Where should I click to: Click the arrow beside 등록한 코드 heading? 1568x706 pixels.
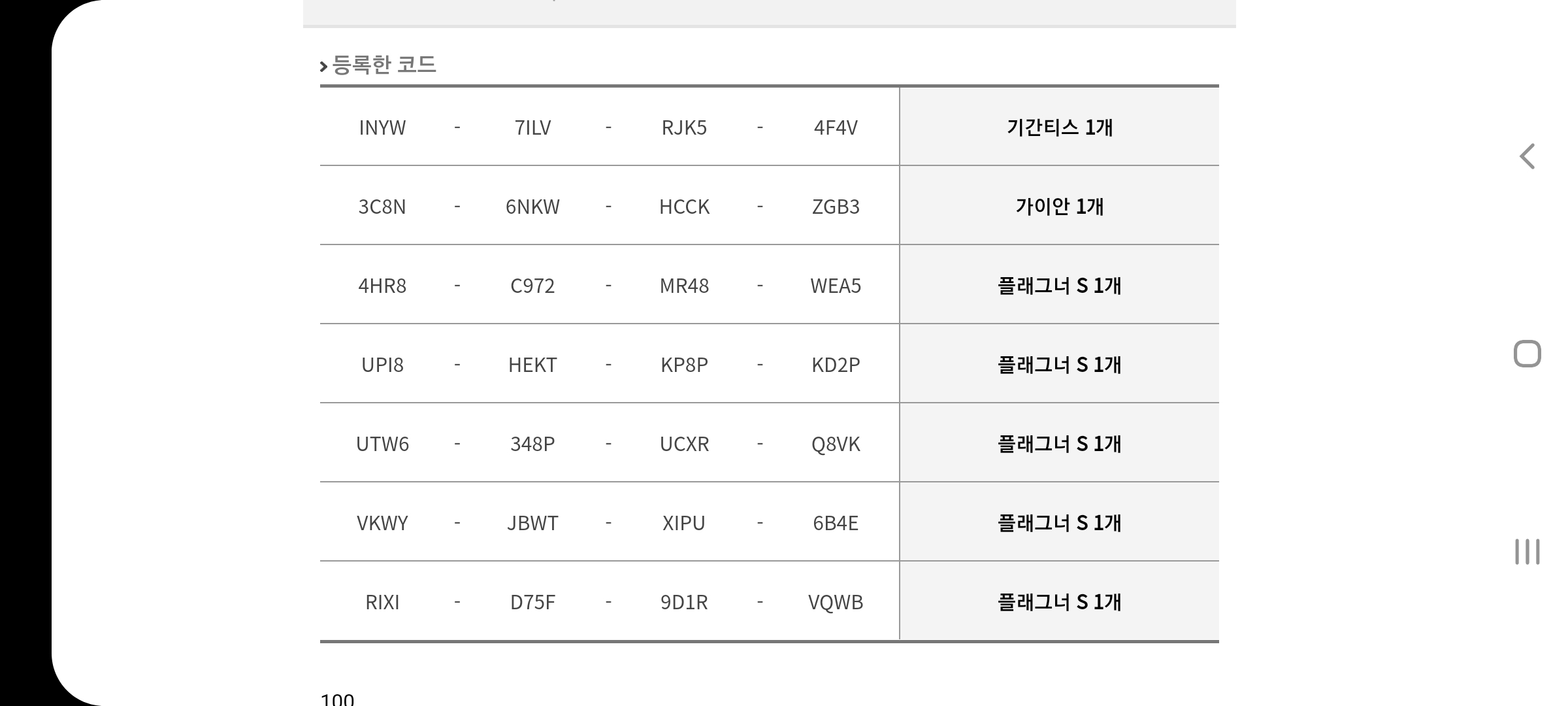[323, 66]
